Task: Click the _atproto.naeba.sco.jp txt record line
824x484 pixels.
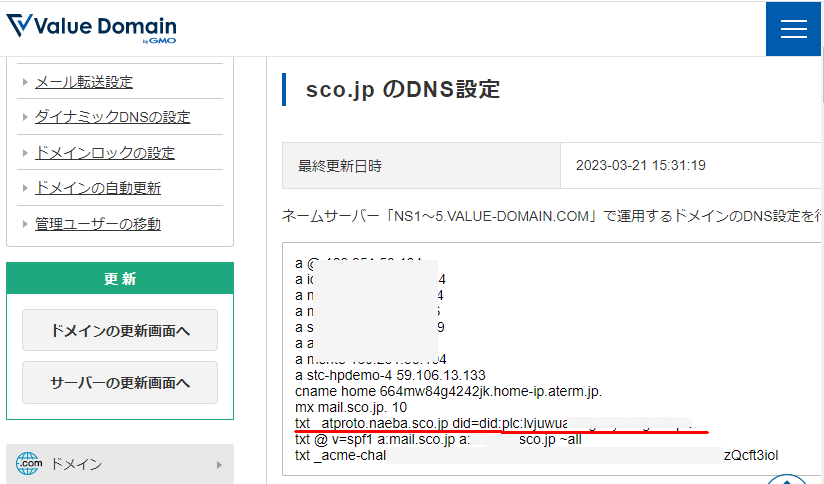Action: tap(492, 423)
